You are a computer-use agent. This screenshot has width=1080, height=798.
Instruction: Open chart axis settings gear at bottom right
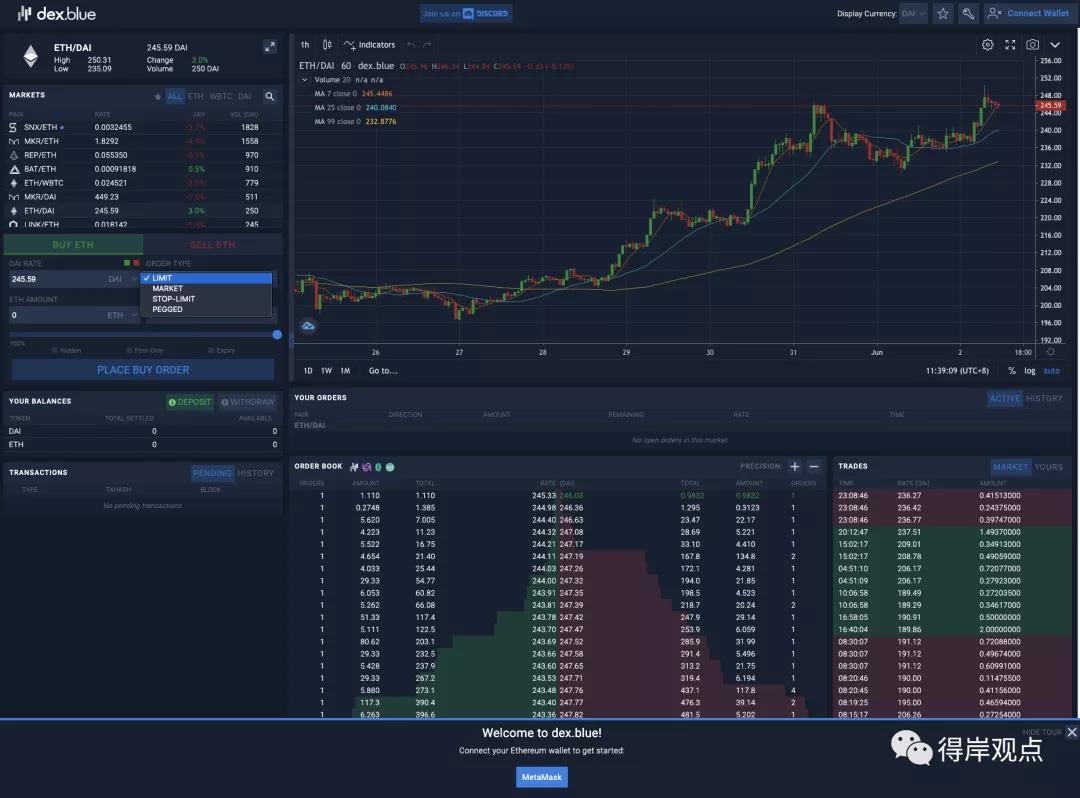click(x=1050, y=352)
